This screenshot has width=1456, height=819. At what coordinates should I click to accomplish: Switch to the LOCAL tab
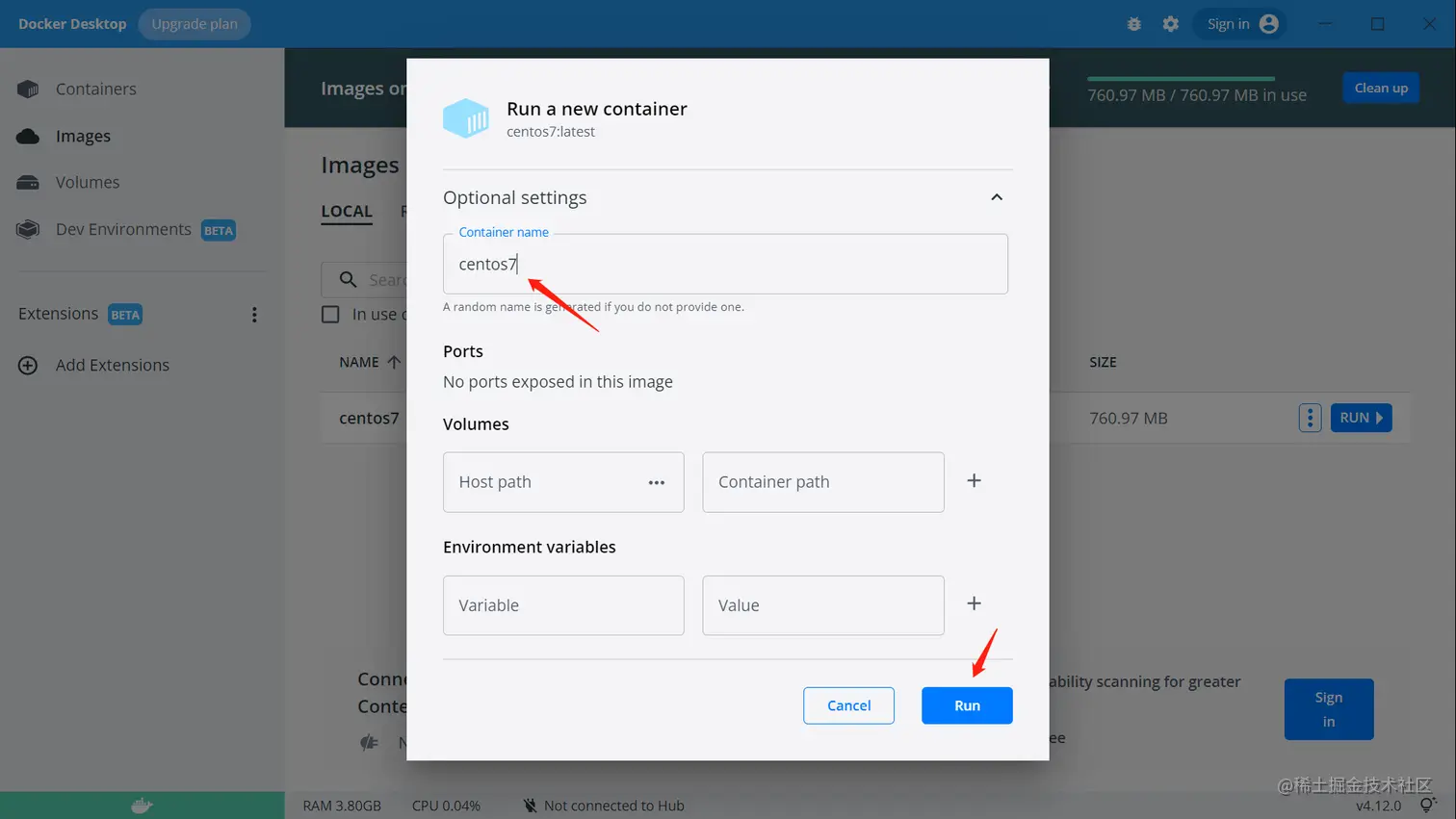tap(347, 212)
